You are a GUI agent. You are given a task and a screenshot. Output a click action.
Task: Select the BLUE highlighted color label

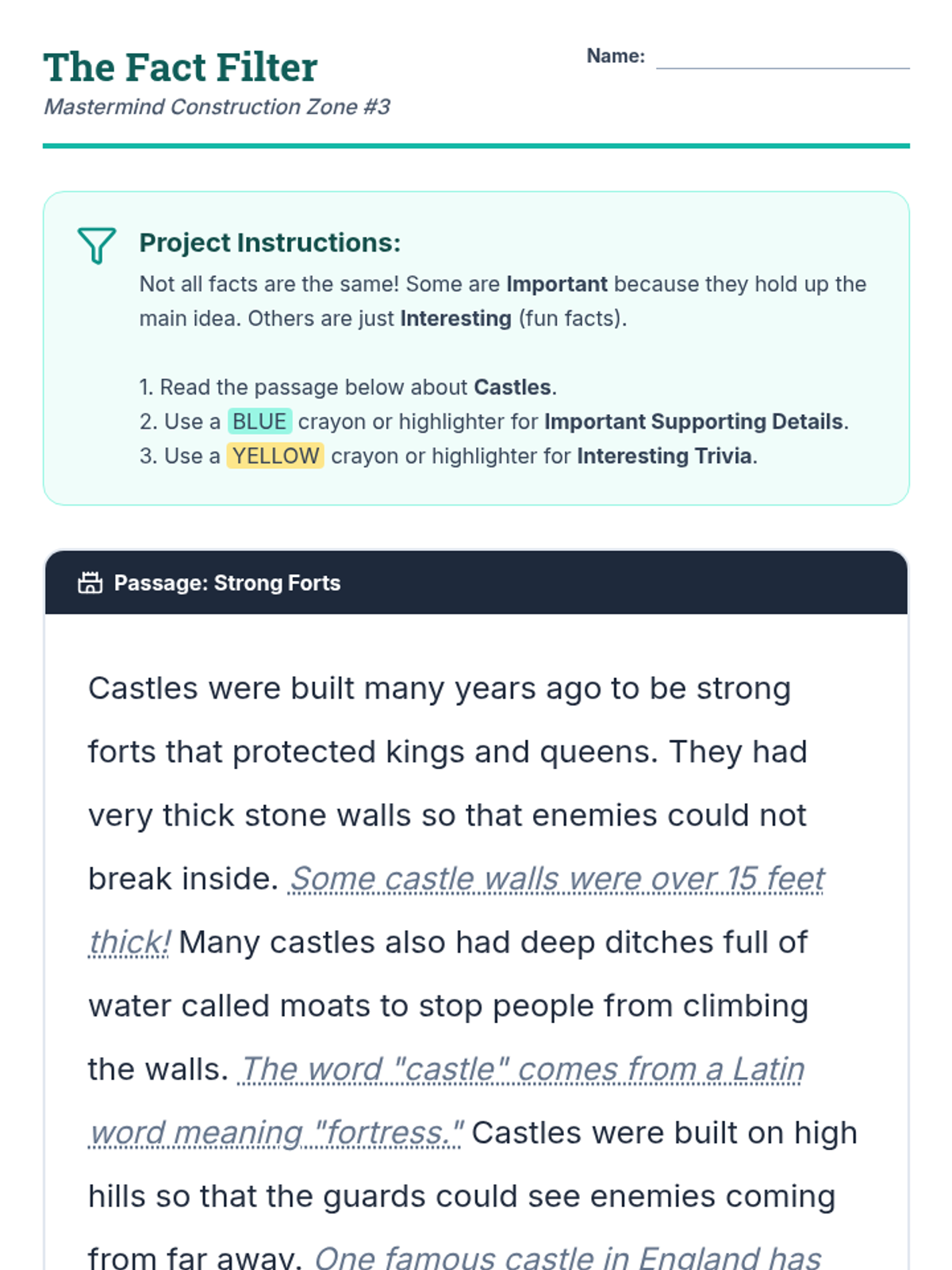click(x=259, y=421)
